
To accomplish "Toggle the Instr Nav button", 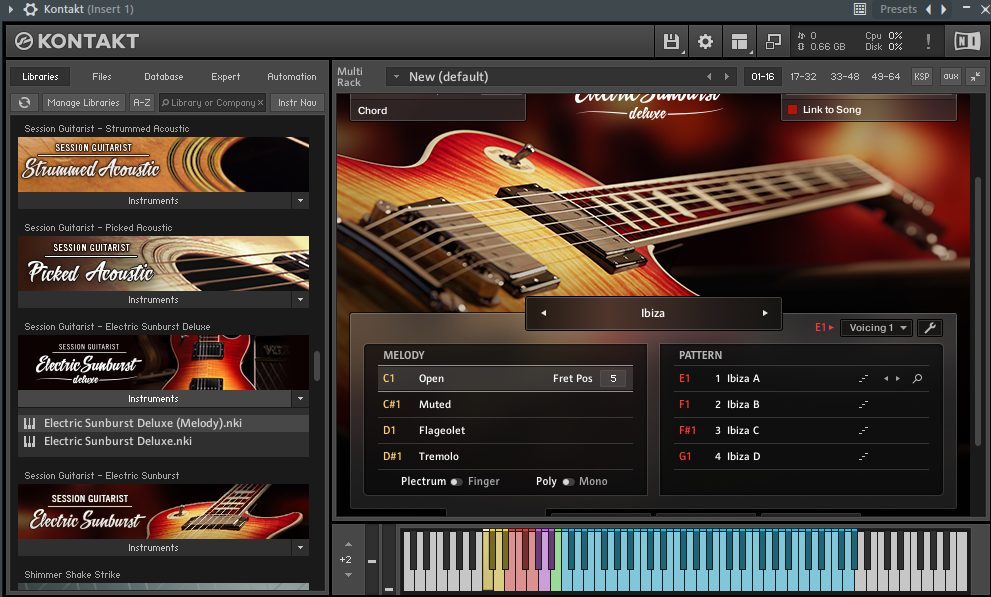I will 297,102.
